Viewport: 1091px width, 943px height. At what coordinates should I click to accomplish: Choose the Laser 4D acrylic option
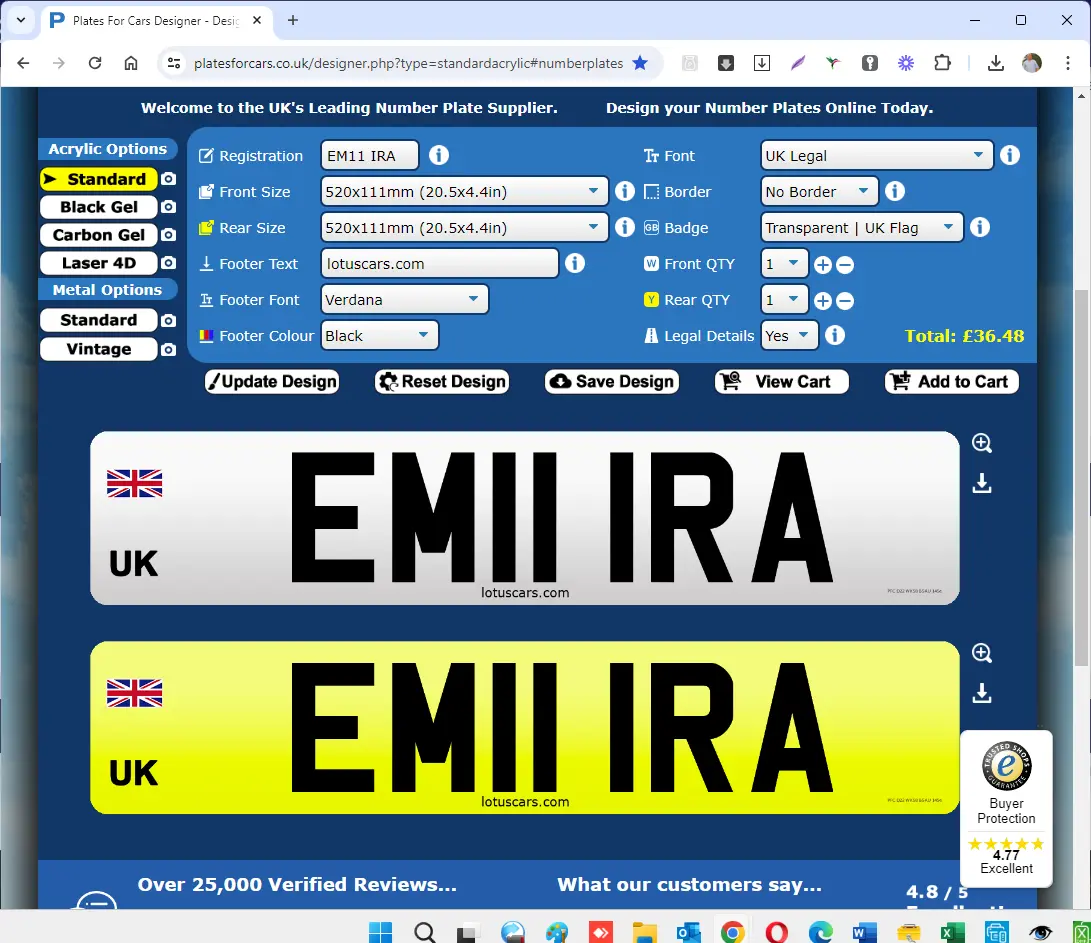coord(98,263)
